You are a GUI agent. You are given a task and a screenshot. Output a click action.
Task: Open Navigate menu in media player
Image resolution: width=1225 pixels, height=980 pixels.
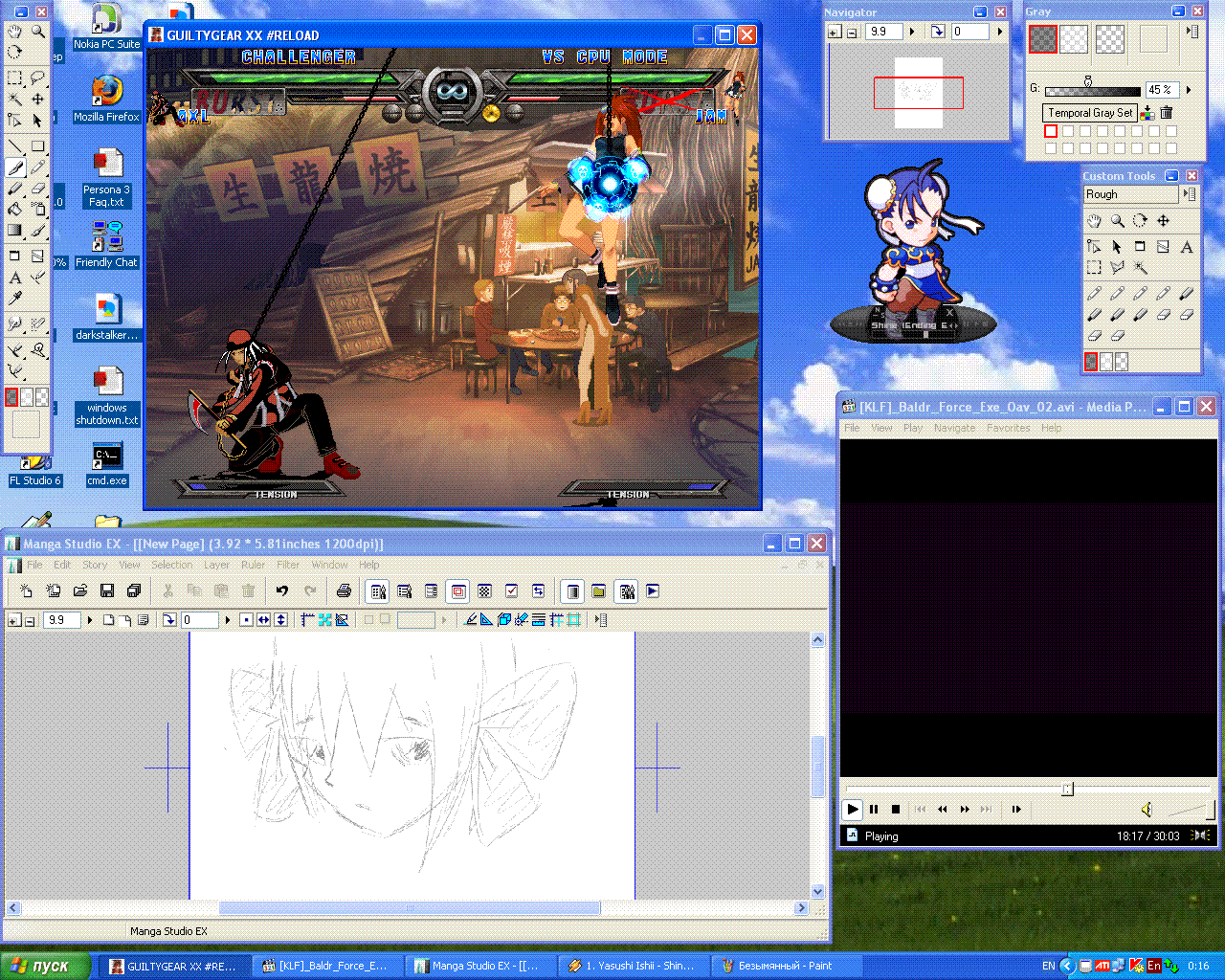click(x=954, y=428)
